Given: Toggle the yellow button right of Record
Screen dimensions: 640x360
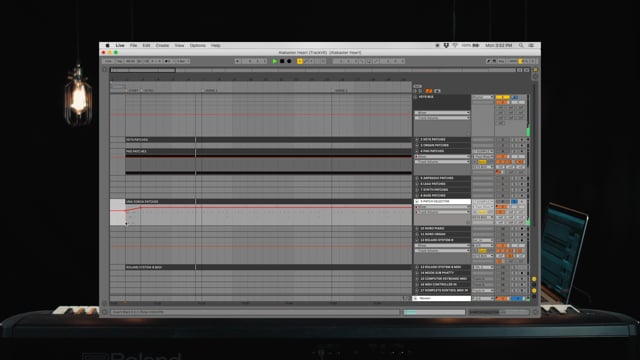Looking at the screenshot, I should click(x=300, y=61).
